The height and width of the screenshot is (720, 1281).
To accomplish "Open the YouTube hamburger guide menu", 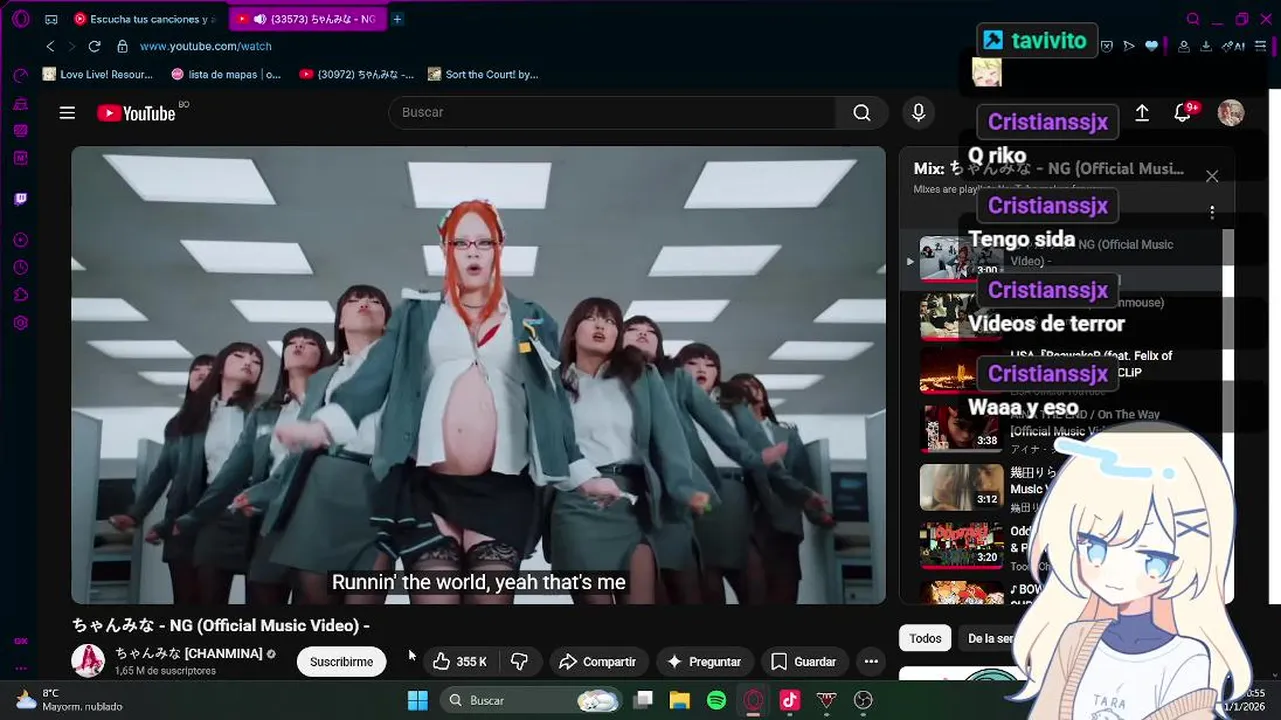I will [x=67, y=113].
